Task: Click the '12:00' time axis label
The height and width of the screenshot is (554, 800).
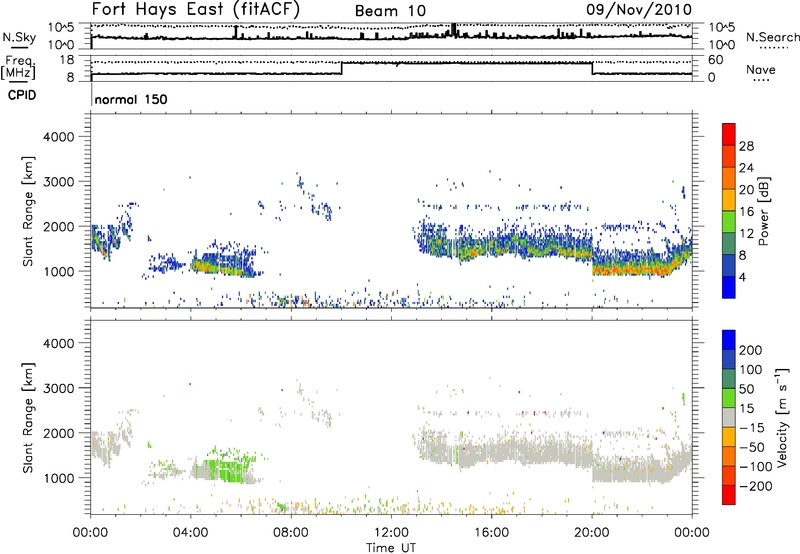Action: click(x=391, y=533)
